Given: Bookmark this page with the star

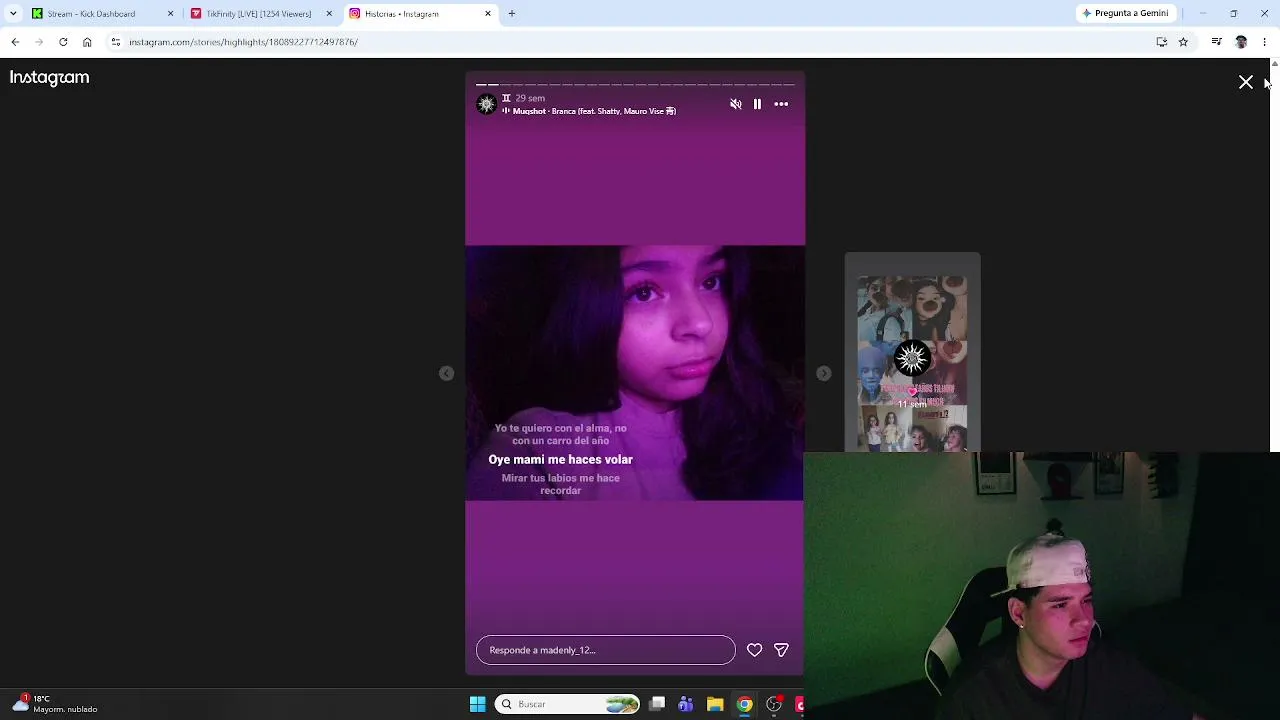Looking at the screenshot, I should (x=1183, y=42).
